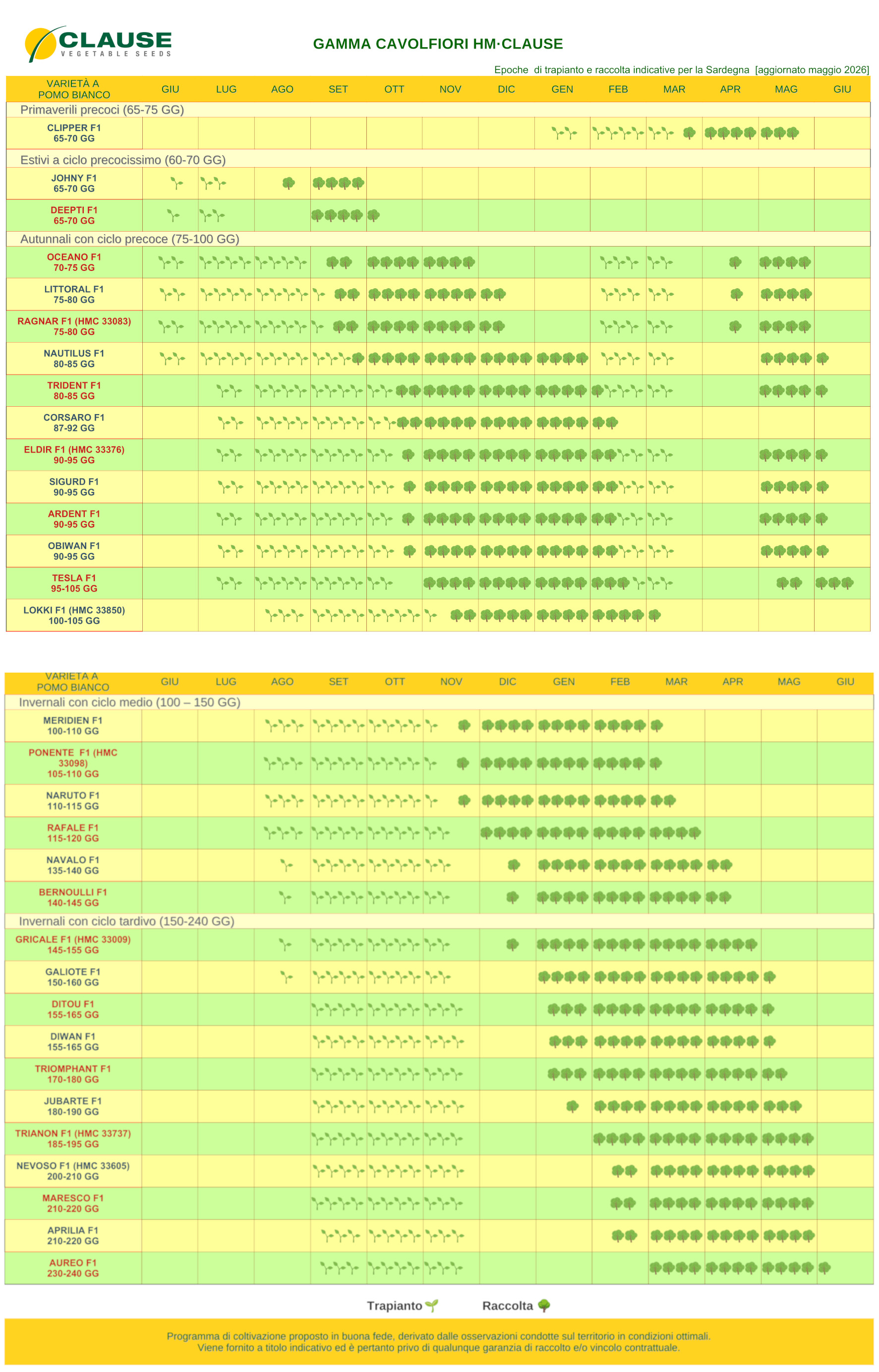This screenshot has height=1372, width=879.
Task: Click the variety name "APRILIA F1"
Action: point(73,1231)
